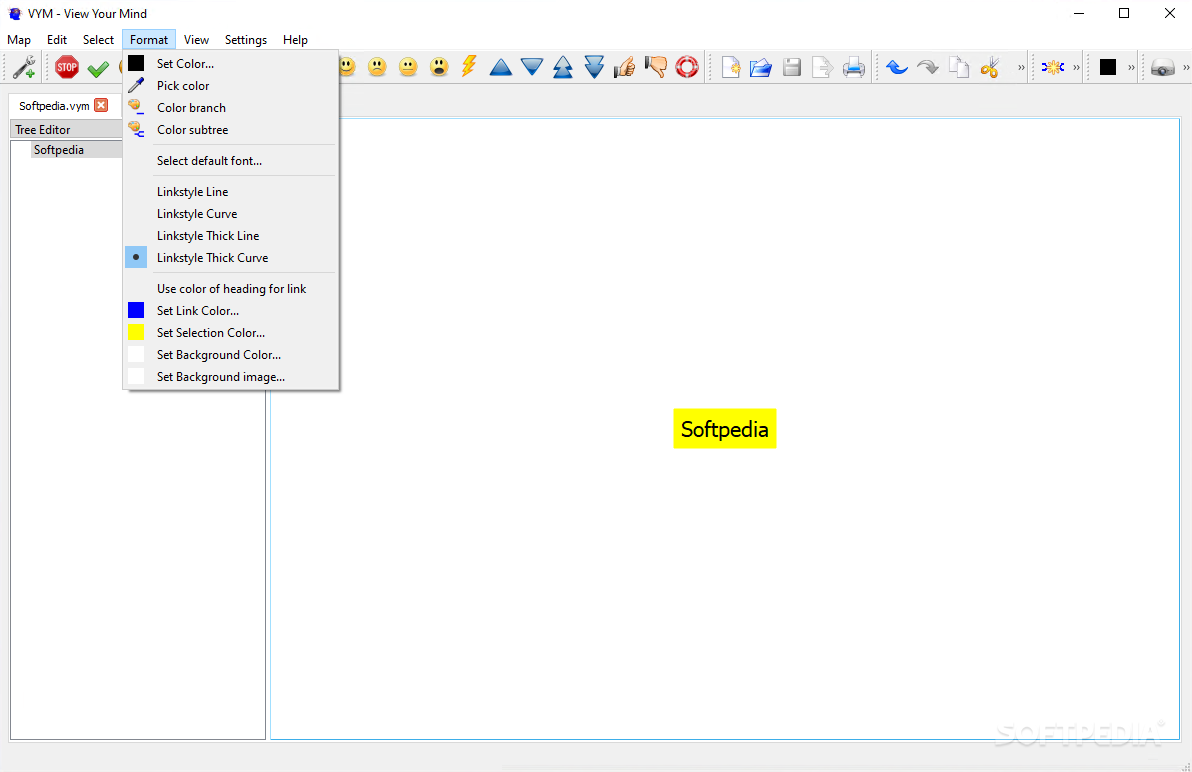Open the black color toolbar swatch
1192x772 pixels.
[x=1108, y=68]
